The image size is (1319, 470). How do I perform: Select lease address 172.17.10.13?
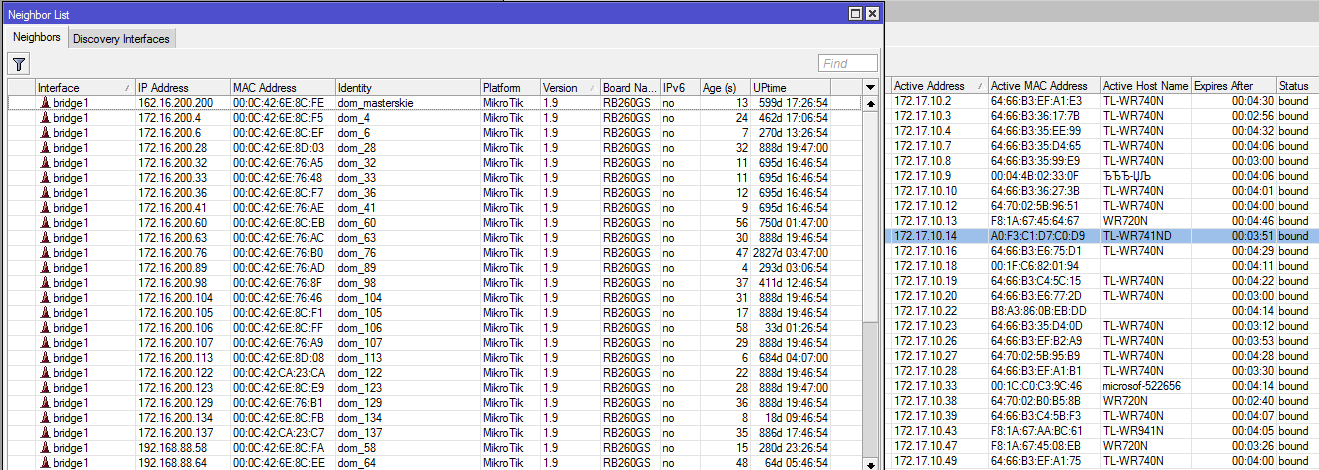(925, 221)
